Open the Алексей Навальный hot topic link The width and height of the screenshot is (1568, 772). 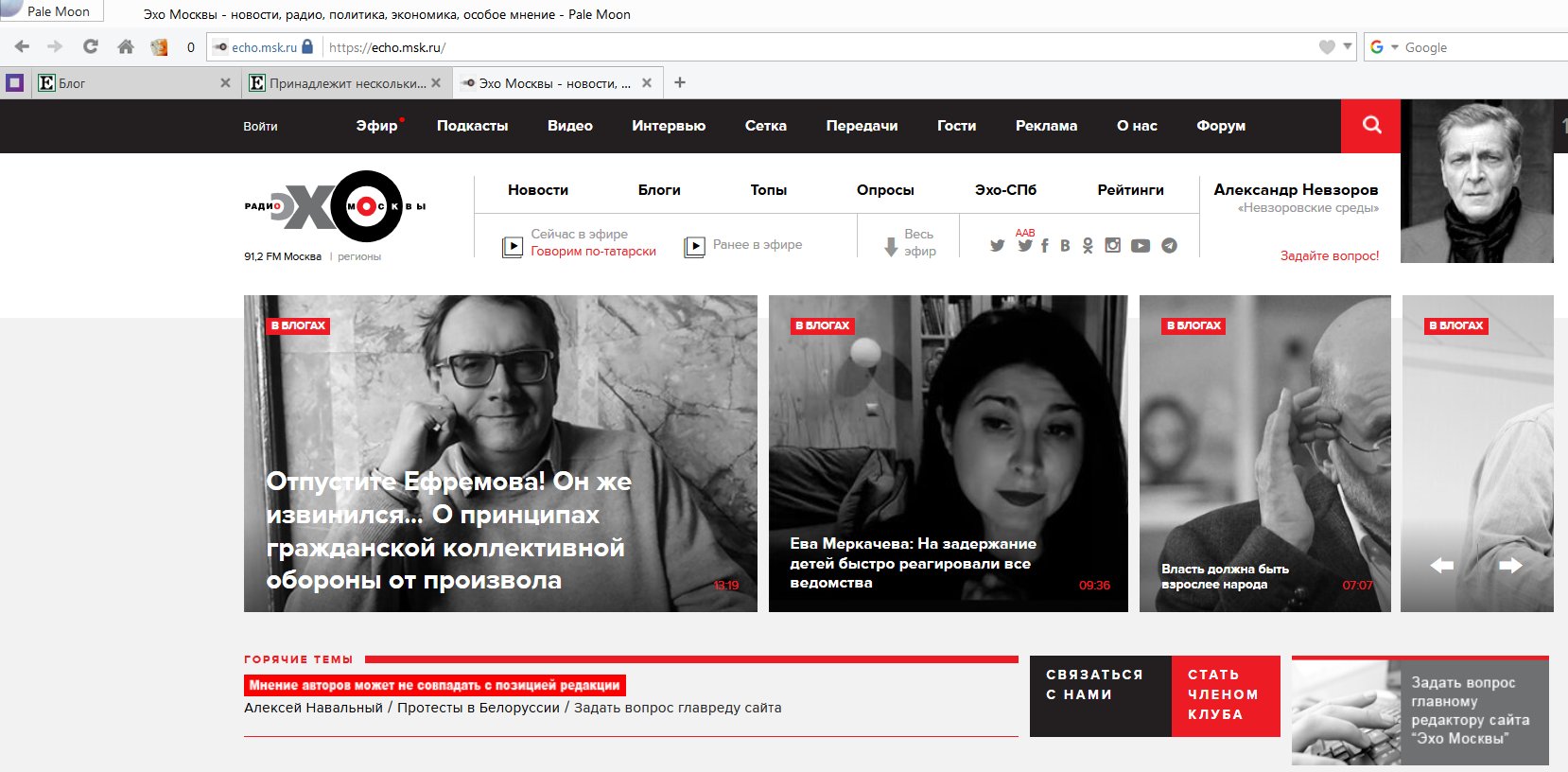pyautogui.click(x=313, y=708)
